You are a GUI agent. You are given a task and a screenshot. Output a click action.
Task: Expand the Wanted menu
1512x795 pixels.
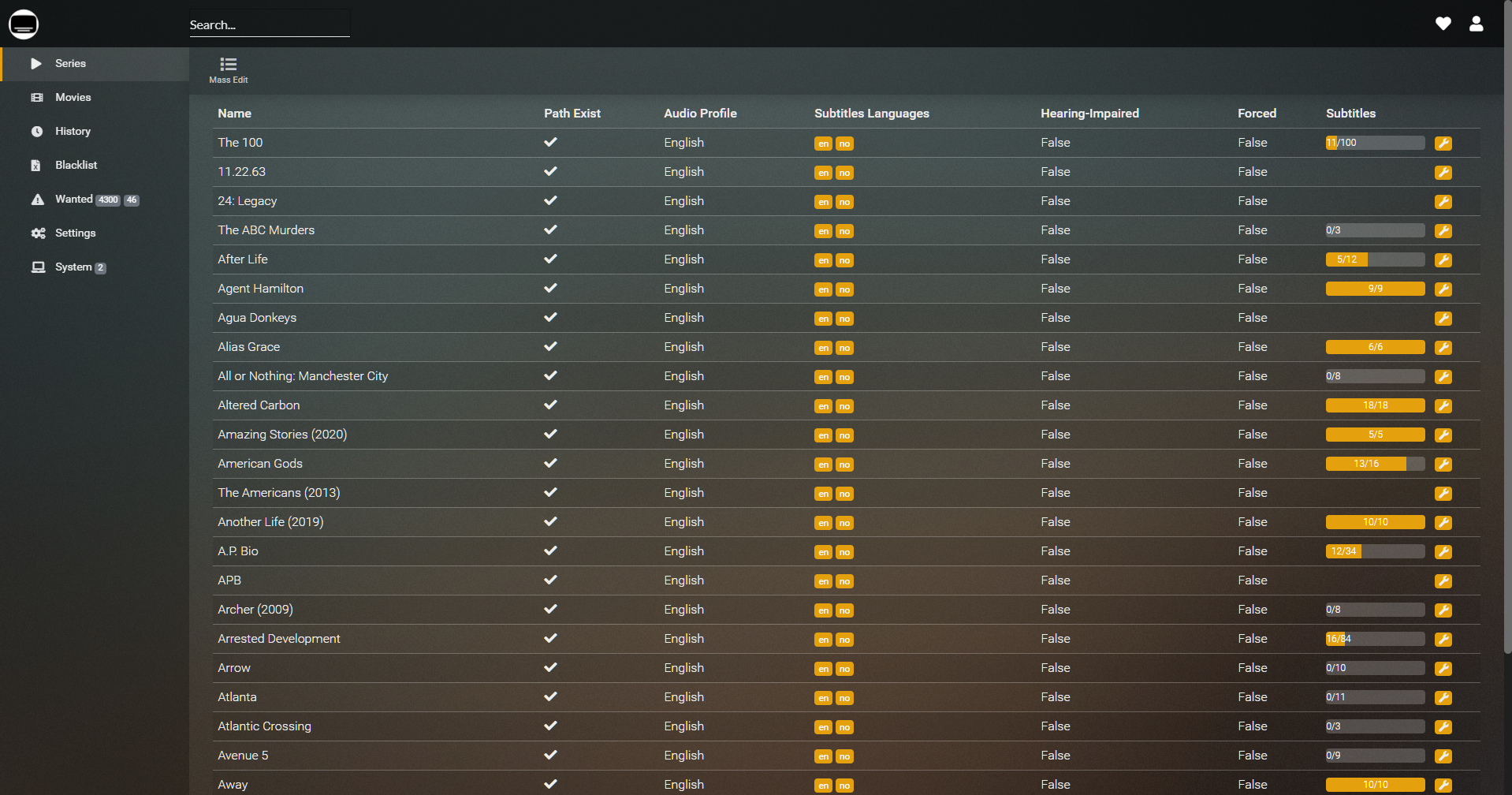[73, 200]
